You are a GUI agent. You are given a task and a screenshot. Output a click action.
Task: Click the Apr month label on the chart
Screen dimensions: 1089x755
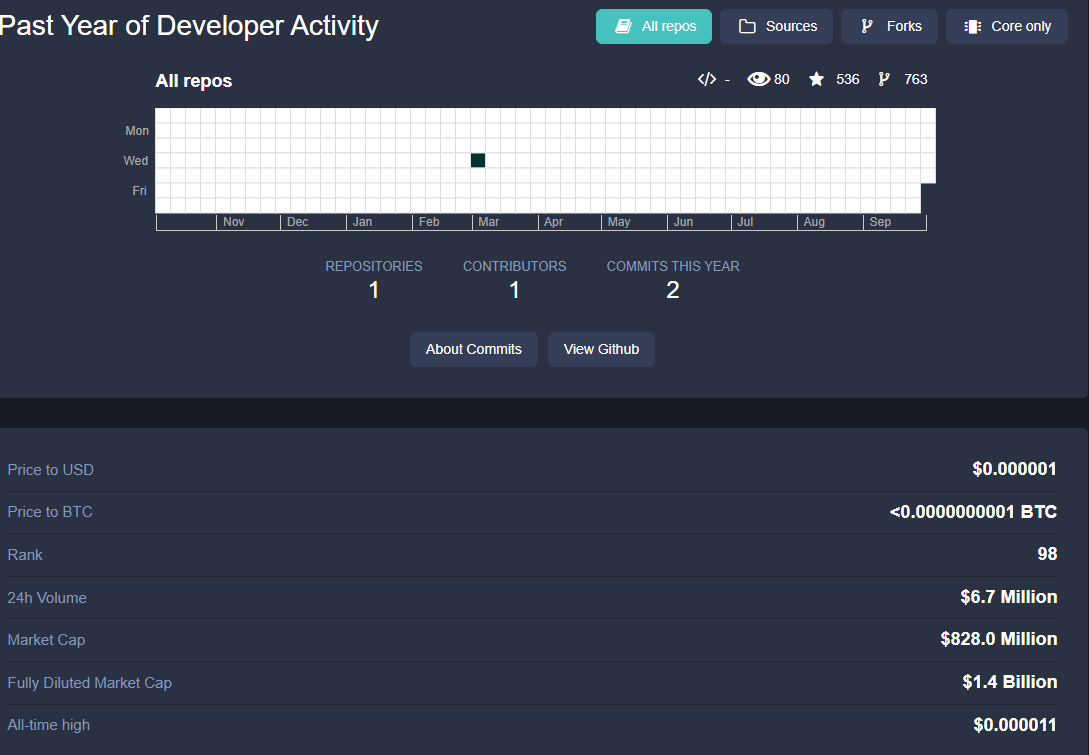click(x=554, y=222)
